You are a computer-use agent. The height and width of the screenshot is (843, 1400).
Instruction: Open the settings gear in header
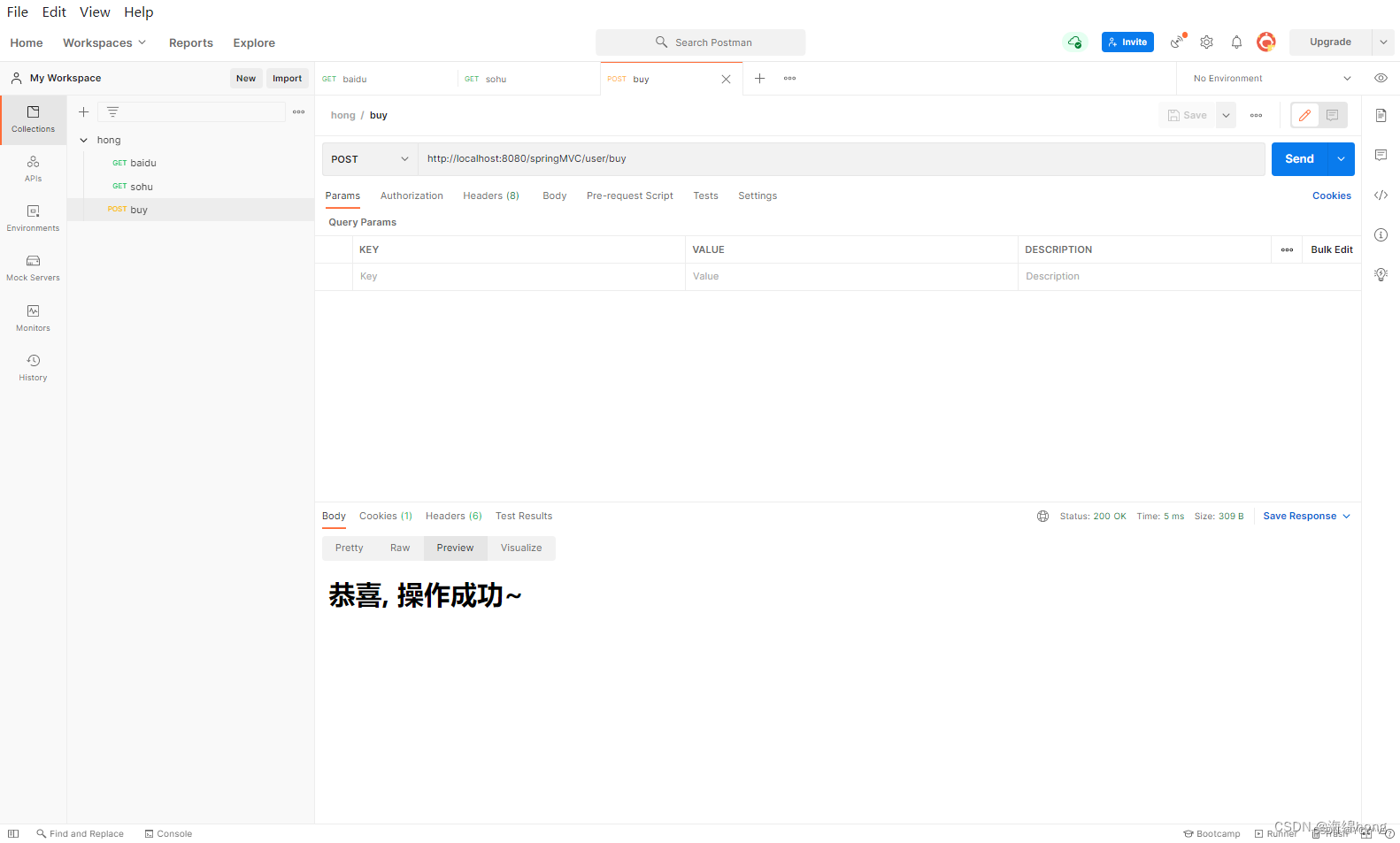click(x=1206, y=42)
